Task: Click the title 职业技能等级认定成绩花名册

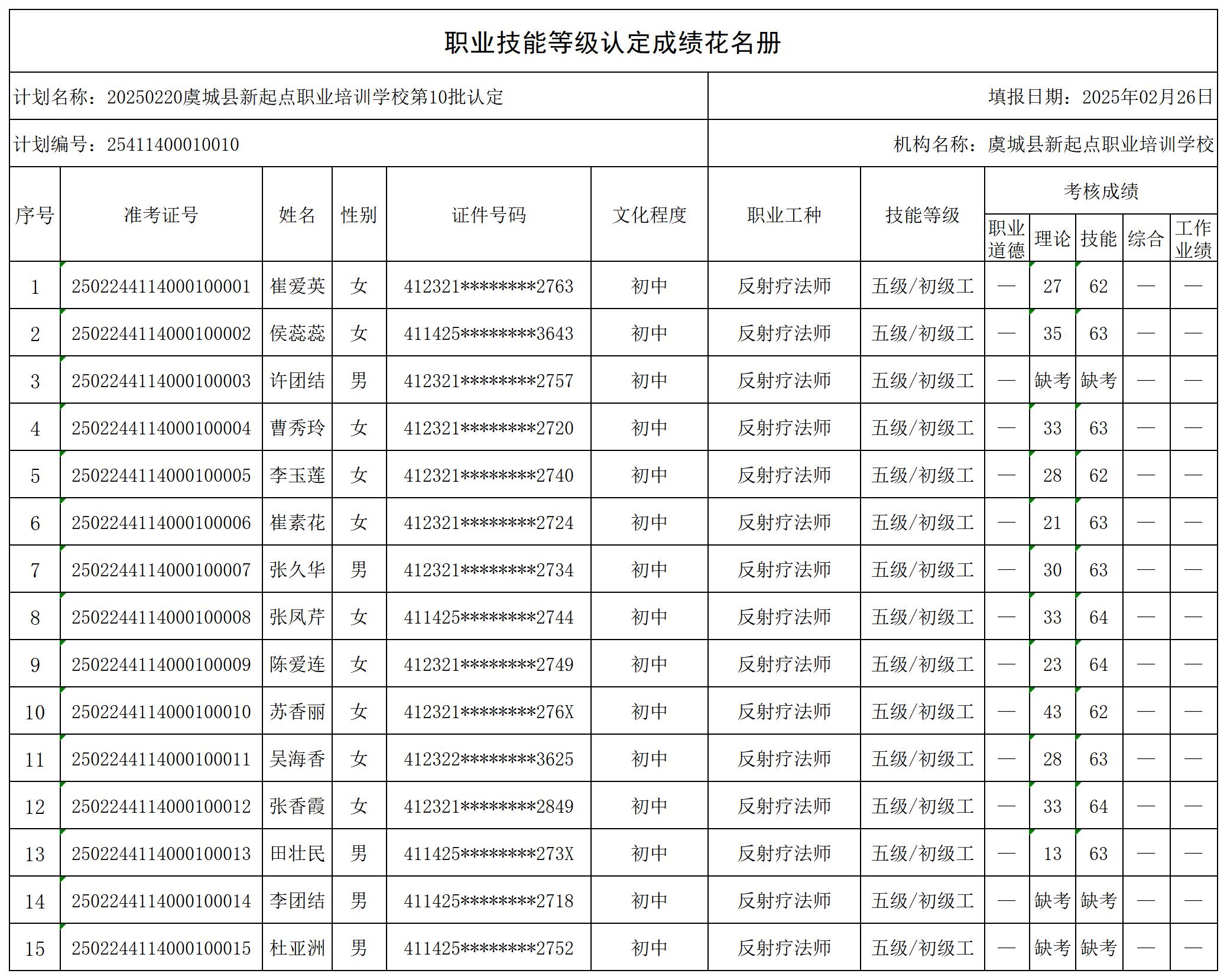Action: [613, 43]
